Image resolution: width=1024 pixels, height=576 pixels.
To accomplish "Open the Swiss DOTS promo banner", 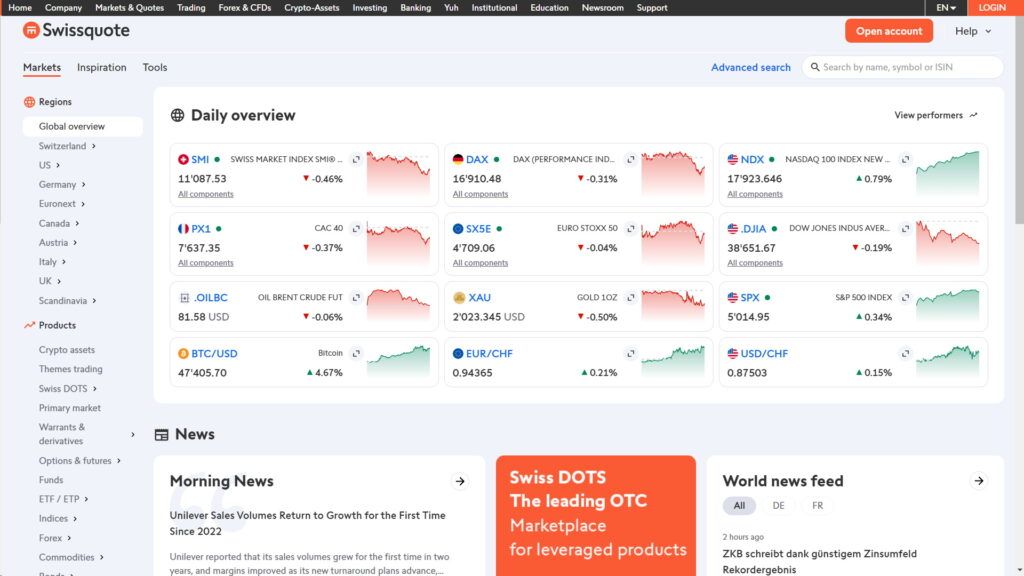I will (596, 515).
